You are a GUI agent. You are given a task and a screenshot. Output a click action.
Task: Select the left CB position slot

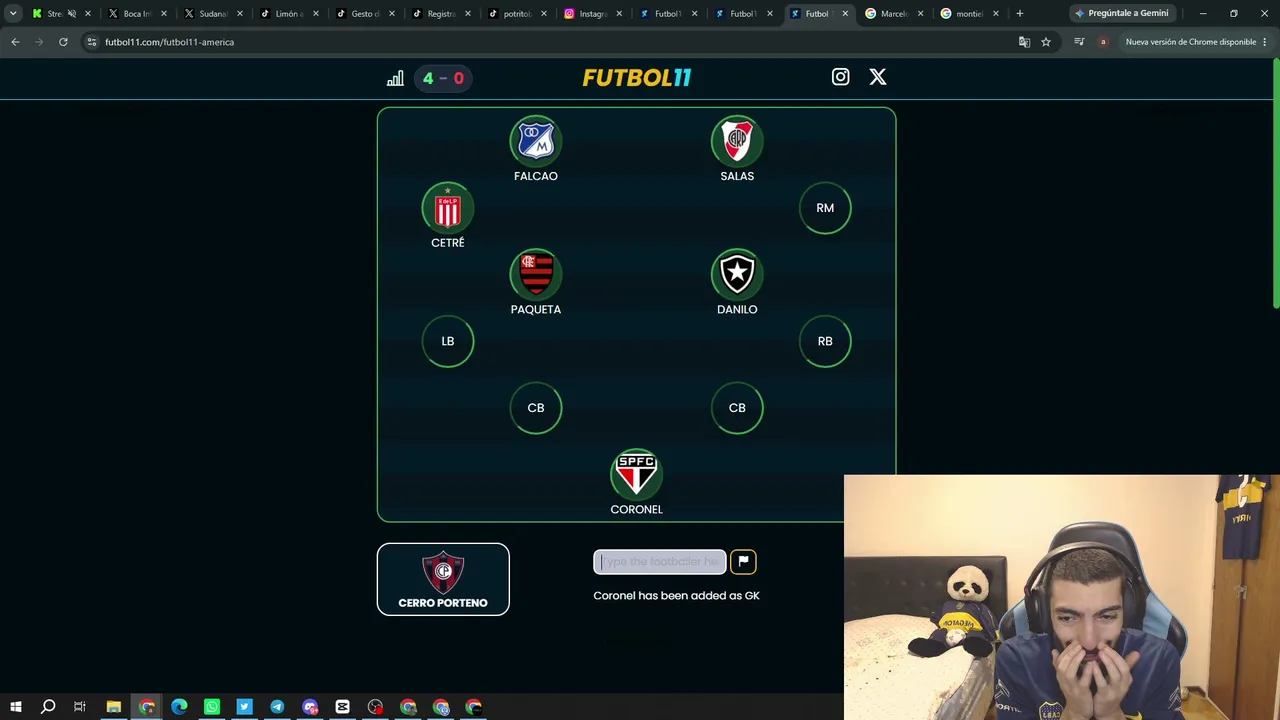point(536,408)
